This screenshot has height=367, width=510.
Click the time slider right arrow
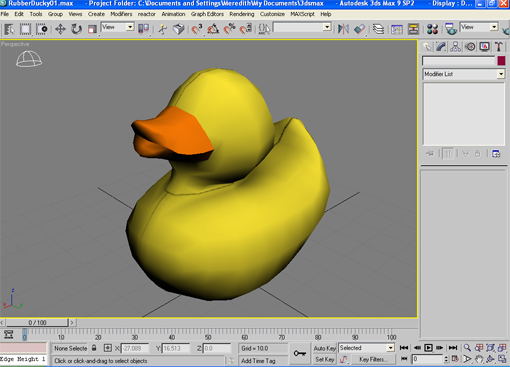tap(72, 323)
